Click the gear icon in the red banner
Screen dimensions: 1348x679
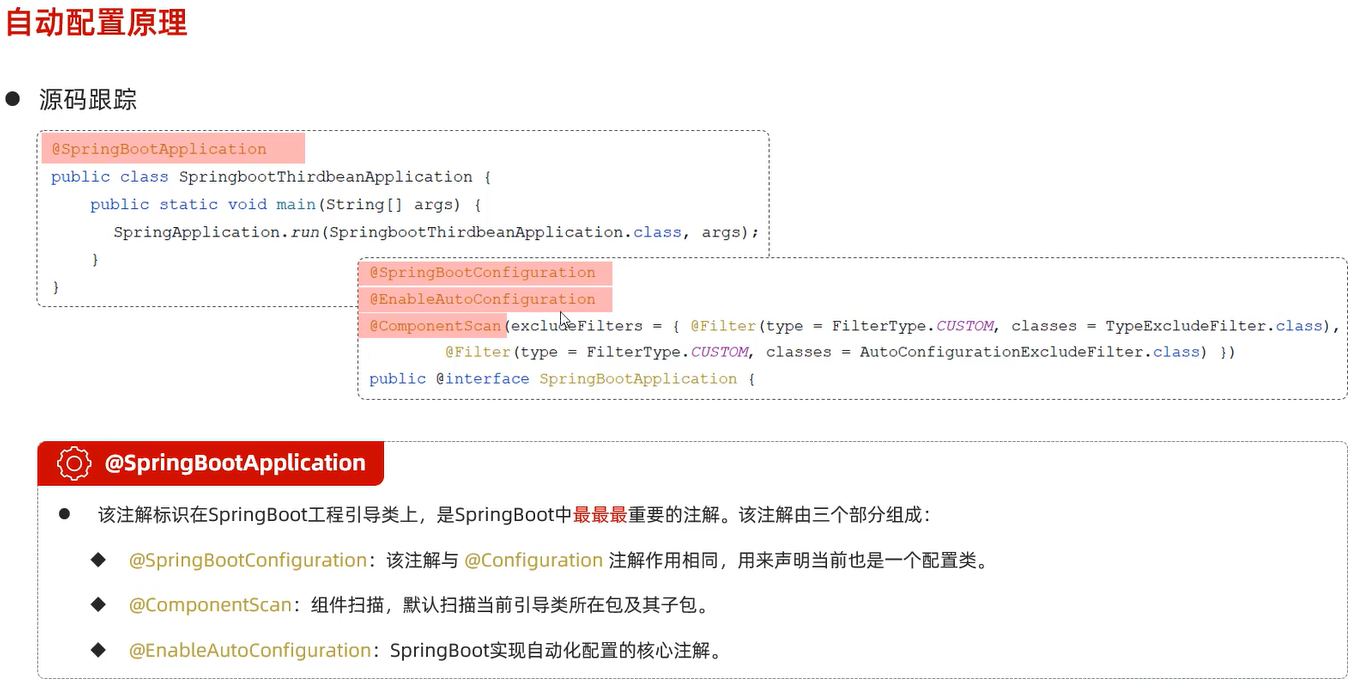coord(74,463)
